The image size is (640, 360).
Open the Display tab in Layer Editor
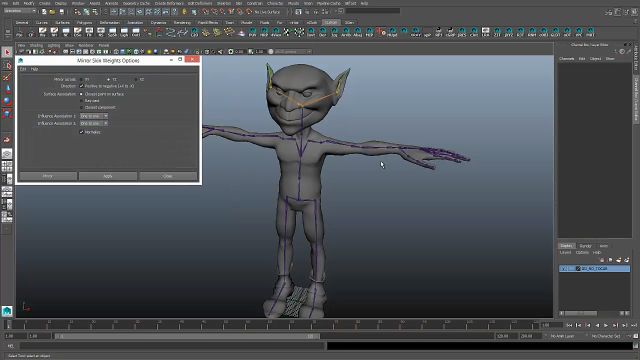coord(567,246)
